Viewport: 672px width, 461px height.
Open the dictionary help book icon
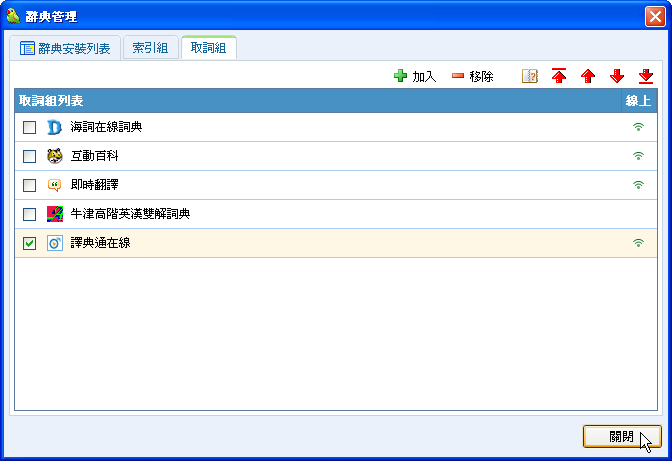click(x=530, y=76)
